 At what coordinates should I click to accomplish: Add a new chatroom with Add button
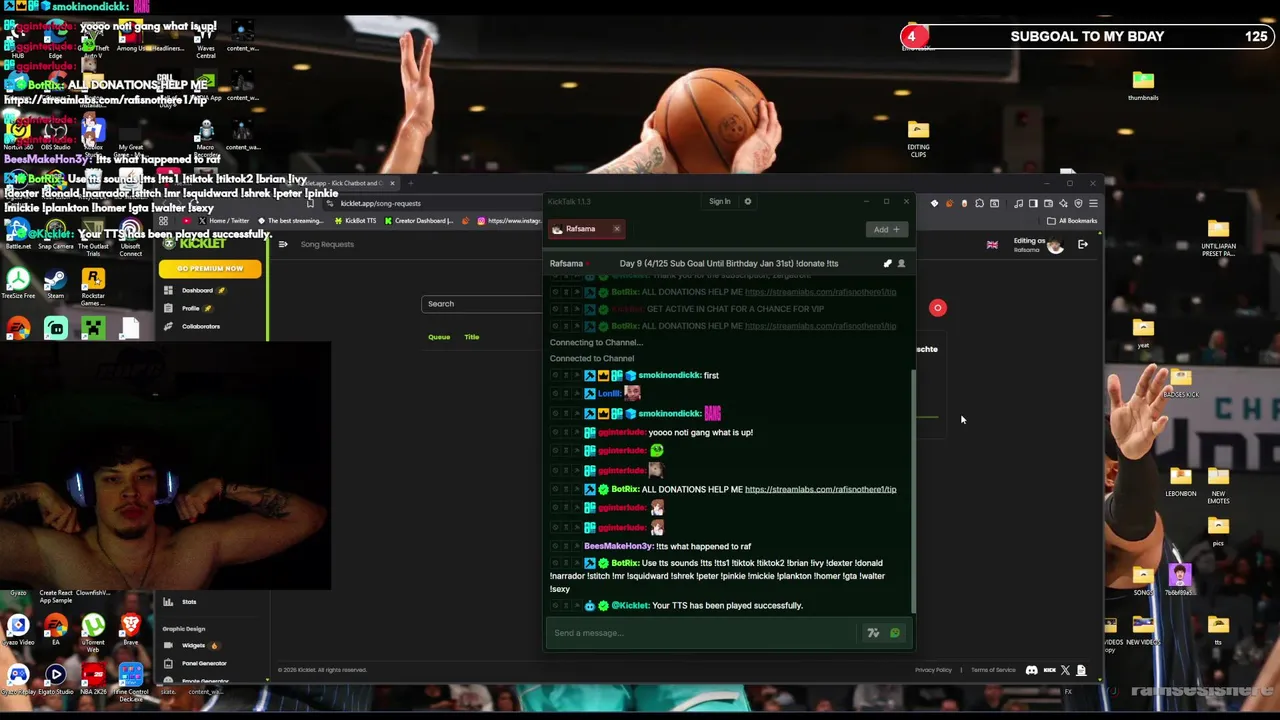(886, 229)
